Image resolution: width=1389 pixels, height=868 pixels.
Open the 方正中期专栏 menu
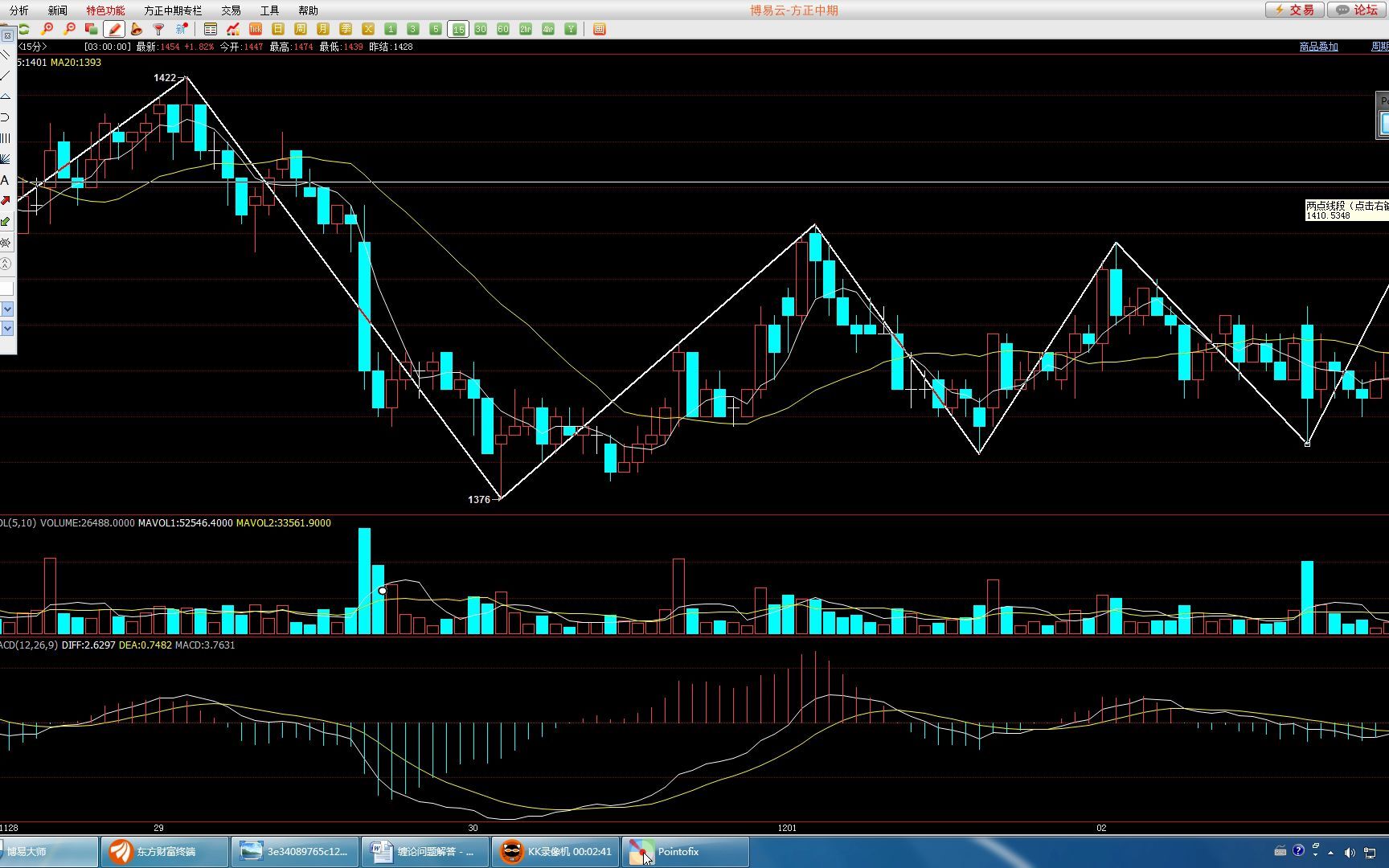pos(173,10)
